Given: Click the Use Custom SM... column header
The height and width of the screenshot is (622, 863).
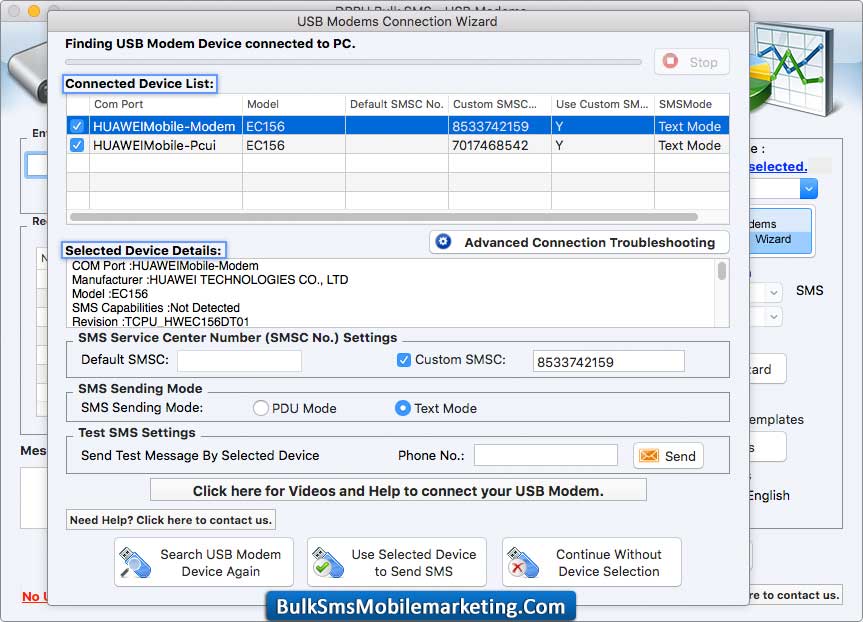Looking at the screenshot, I should tap(602, 104).
